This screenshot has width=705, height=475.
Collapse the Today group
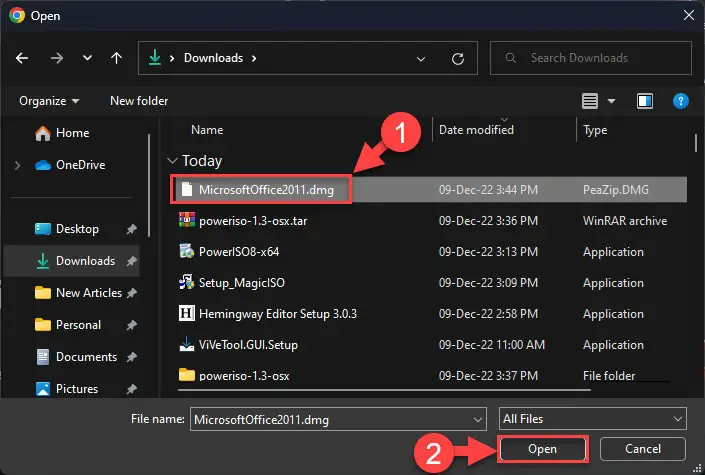[172, 161]
